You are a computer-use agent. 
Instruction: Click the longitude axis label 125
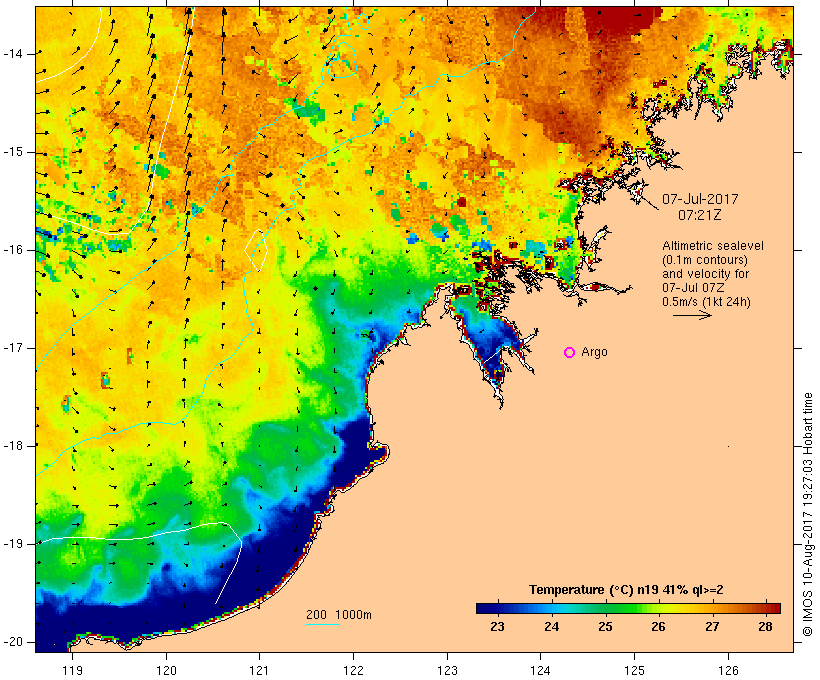[x=635, y=670]
